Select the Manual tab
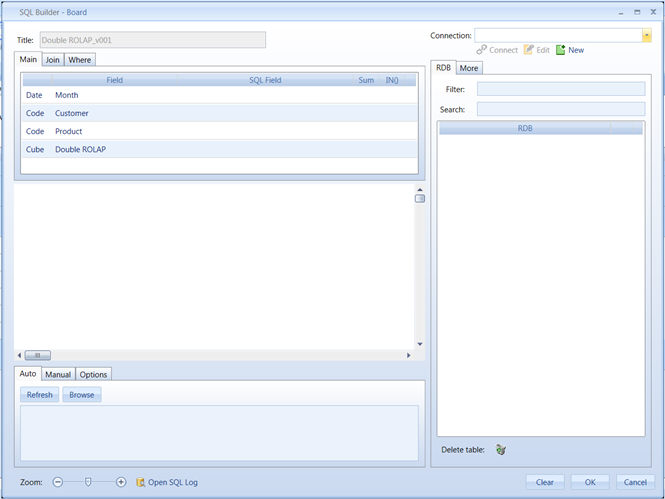The image size is (665, 499). click(x=58, y=375)
